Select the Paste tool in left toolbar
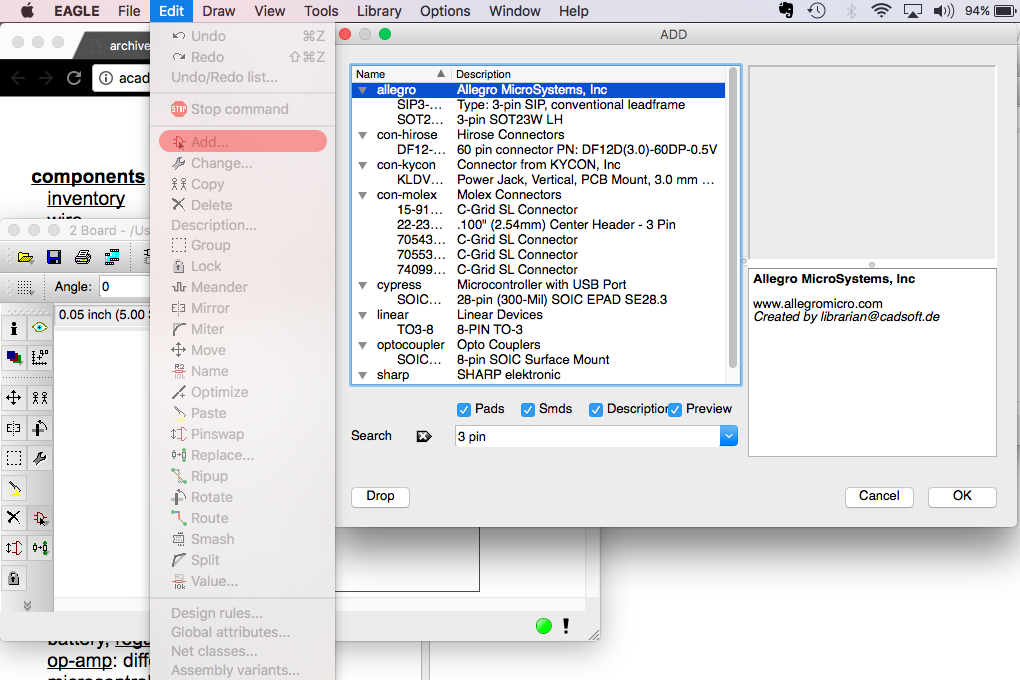Viewport: 1020px width, 680px height. (14, 488)
